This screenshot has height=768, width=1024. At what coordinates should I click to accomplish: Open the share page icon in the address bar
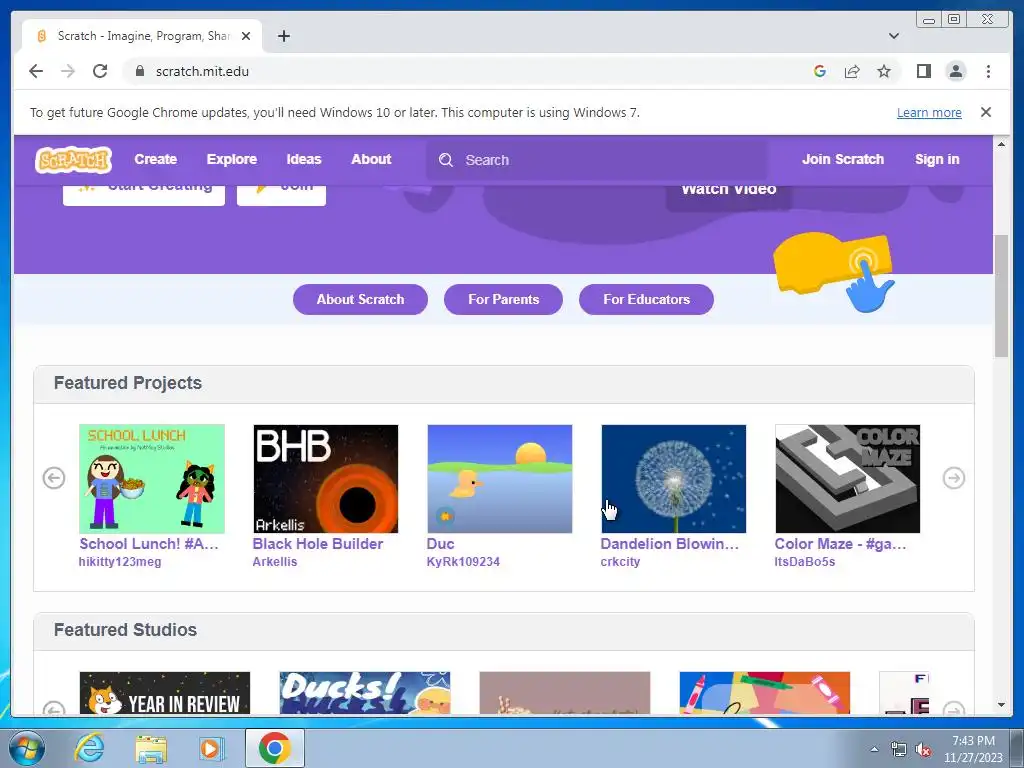click(x=852, y=71)
